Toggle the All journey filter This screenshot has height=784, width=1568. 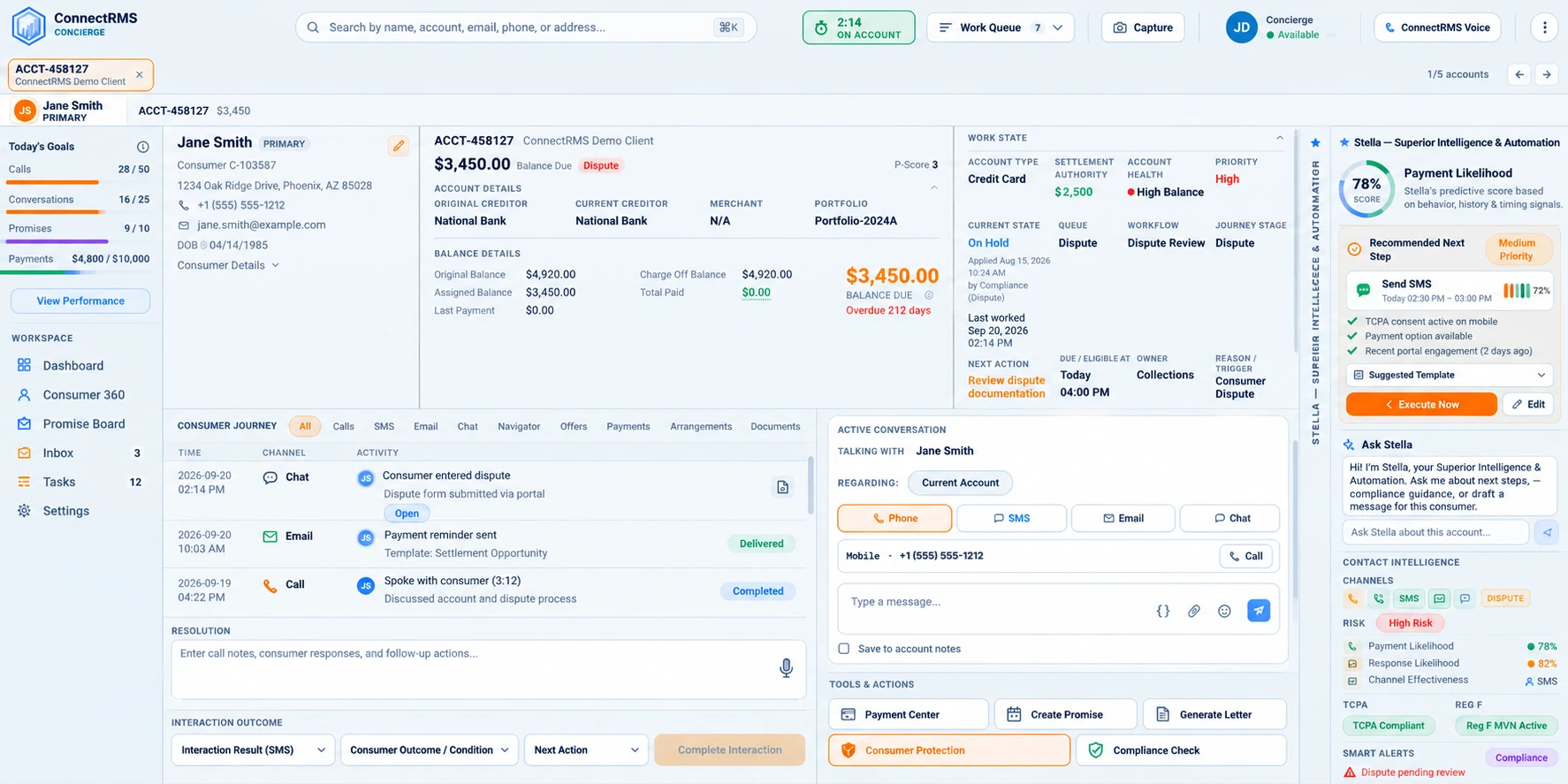[305, 426]
